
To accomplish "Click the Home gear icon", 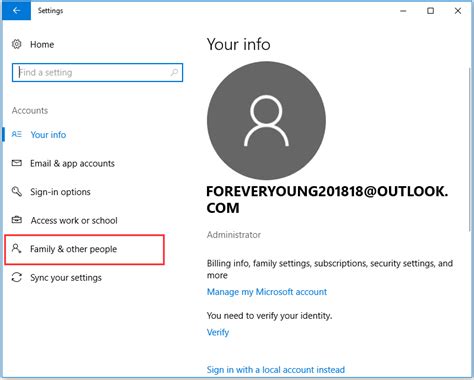I will pos(17,44).
